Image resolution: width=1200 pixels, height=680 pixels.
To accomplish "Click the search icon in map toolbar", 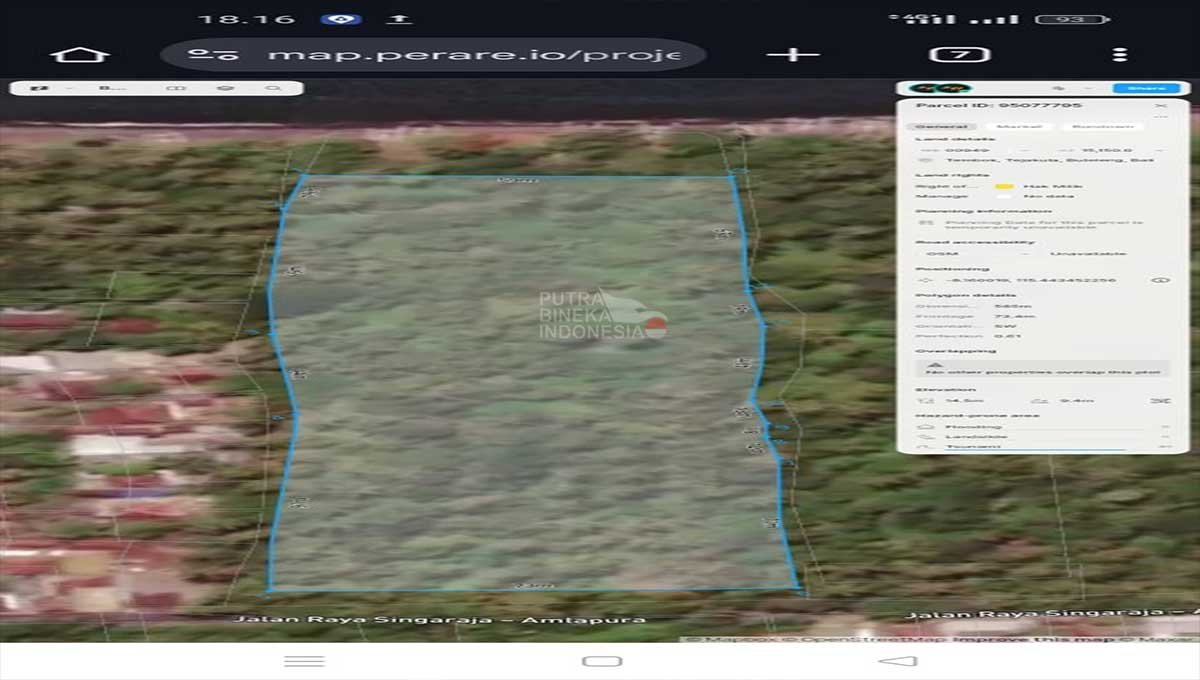I will (272, 88).
